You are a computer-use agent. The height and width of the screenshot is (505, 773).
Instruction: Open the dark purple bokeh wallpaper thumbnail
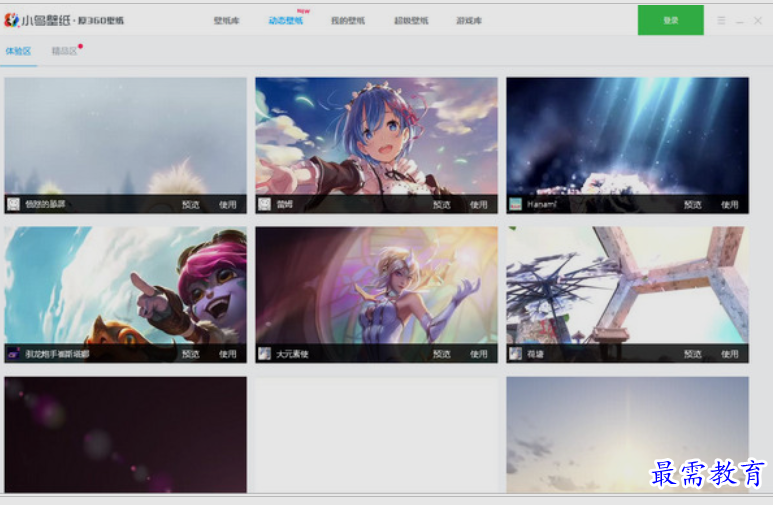(125, 434)
